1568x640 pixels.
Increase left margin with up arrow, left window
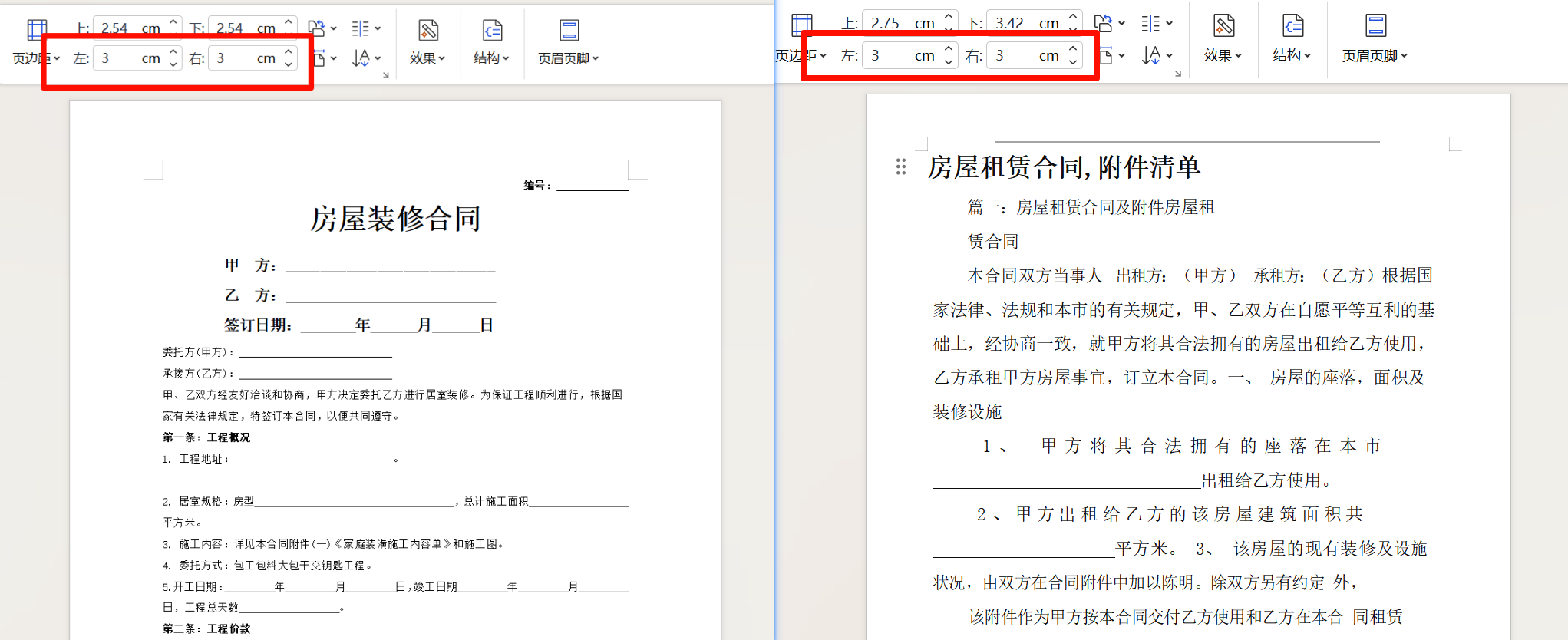tap(173, 52)
